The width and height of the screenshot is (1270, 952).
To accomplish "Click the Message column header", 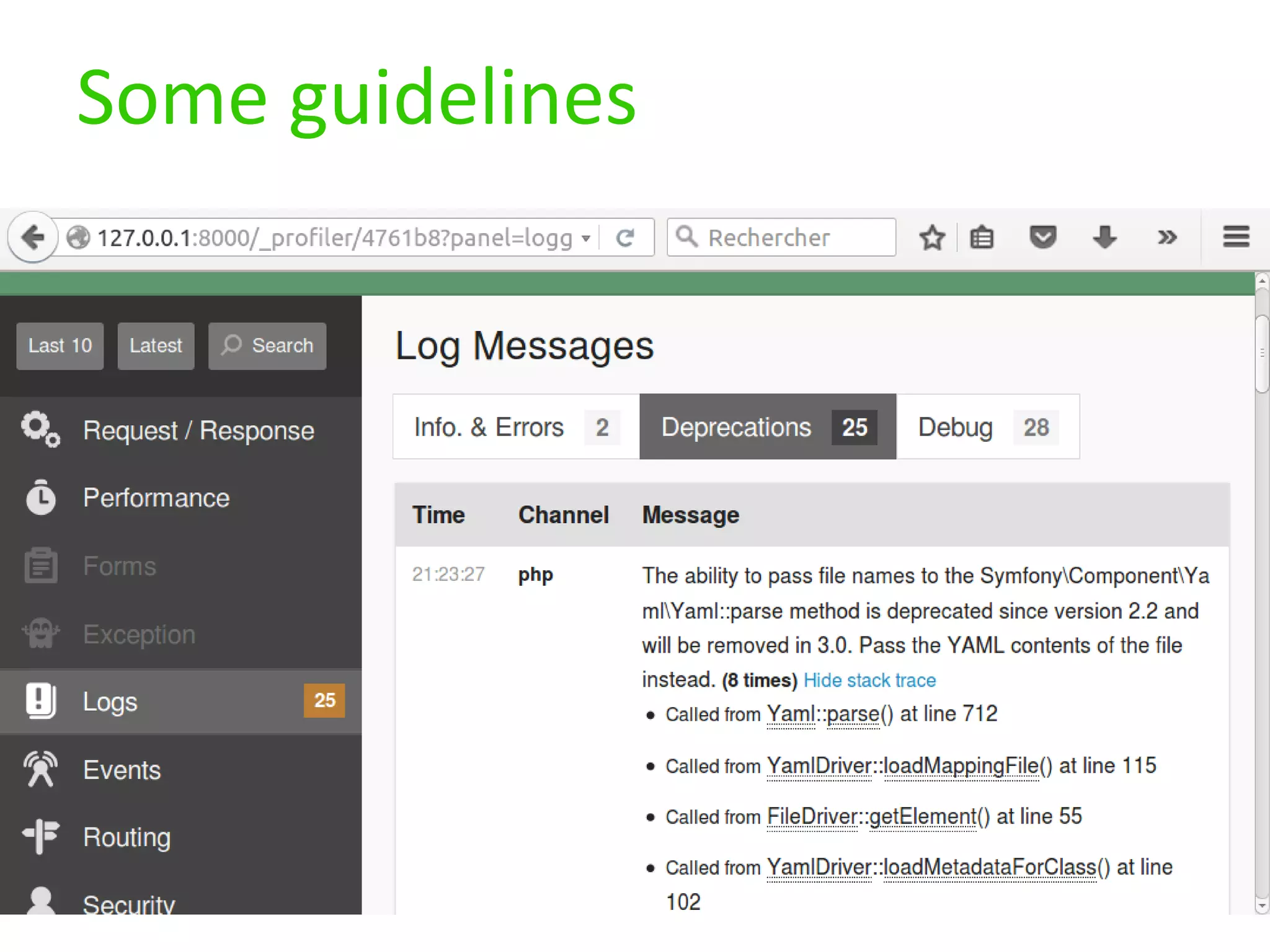I will pyautogui.click(x=691, y=515).
